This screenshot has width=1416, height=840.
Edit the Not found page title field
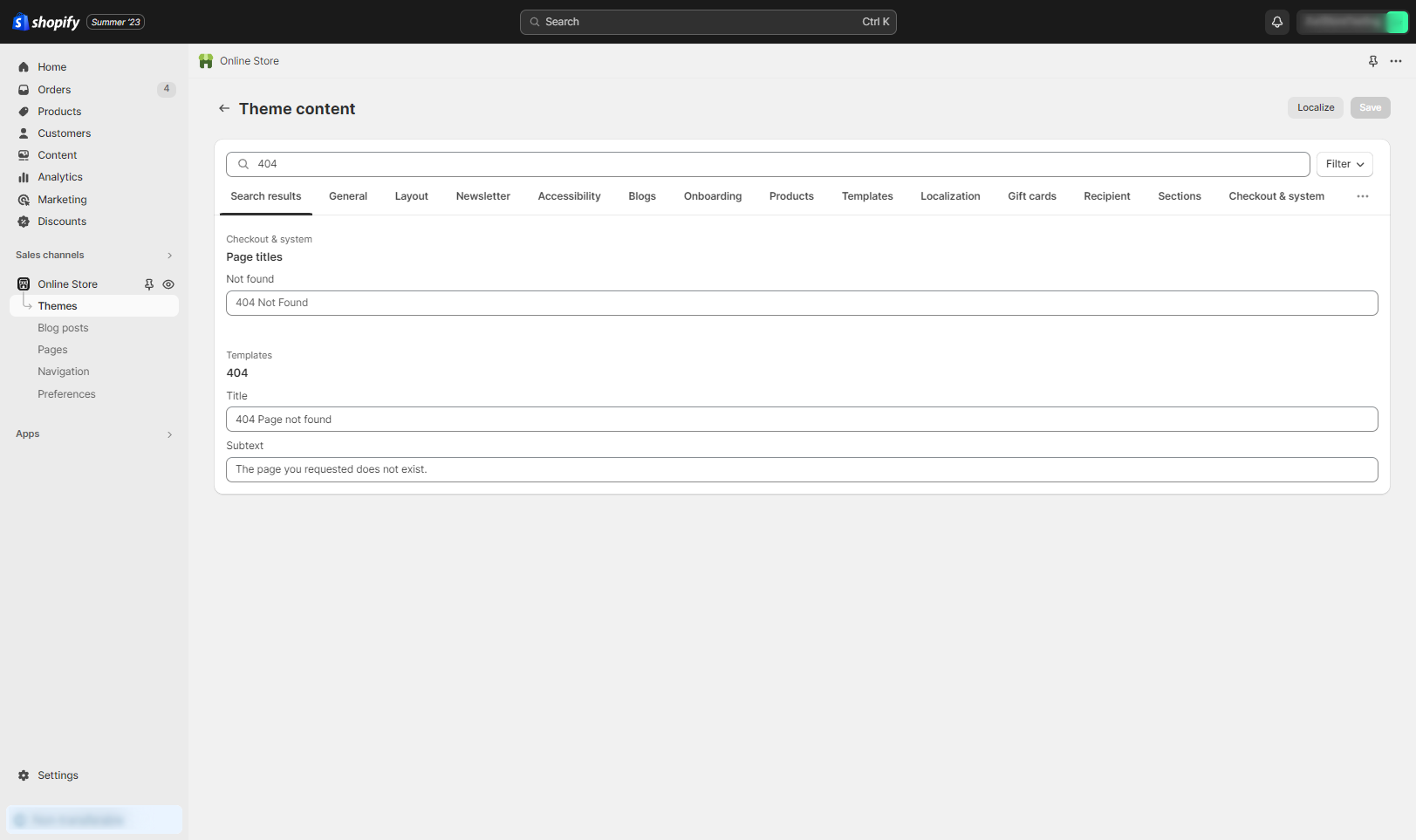802,303
